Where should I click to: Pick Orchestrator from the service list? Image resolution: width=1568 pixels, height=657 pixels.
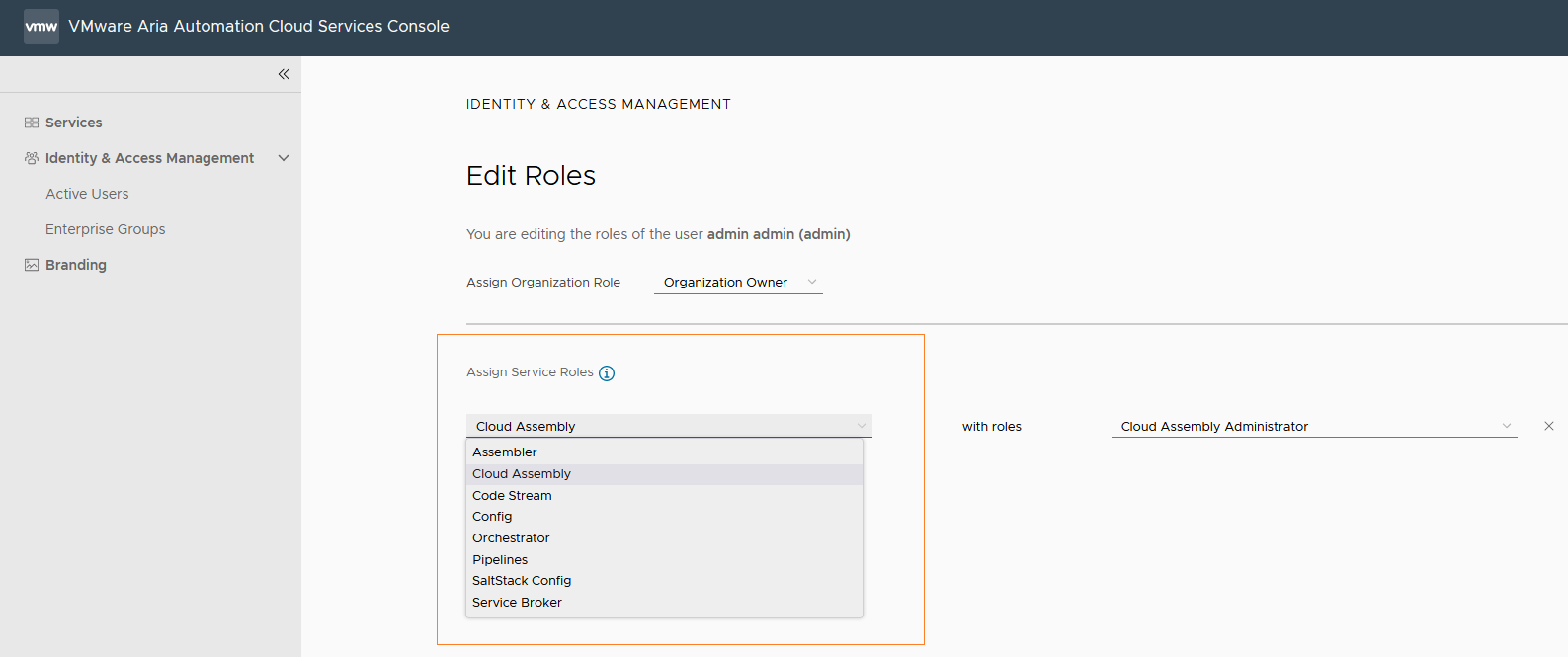[x=511, y=538]
